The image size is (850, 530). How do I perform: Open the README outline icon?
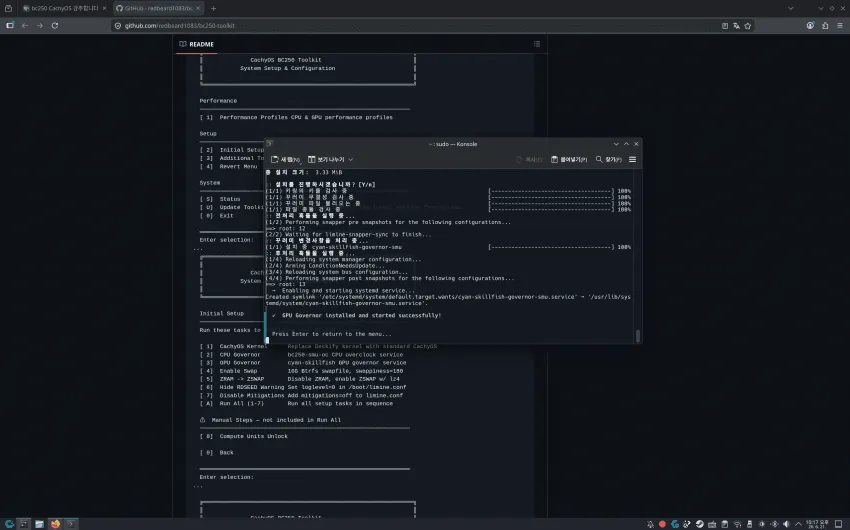coord(537,44)
